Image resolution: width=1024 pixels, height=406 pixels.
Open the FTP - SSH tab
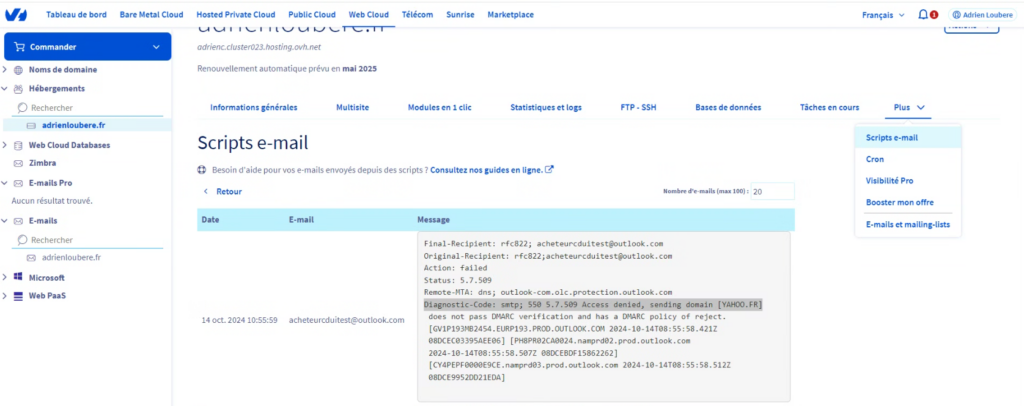638,107
